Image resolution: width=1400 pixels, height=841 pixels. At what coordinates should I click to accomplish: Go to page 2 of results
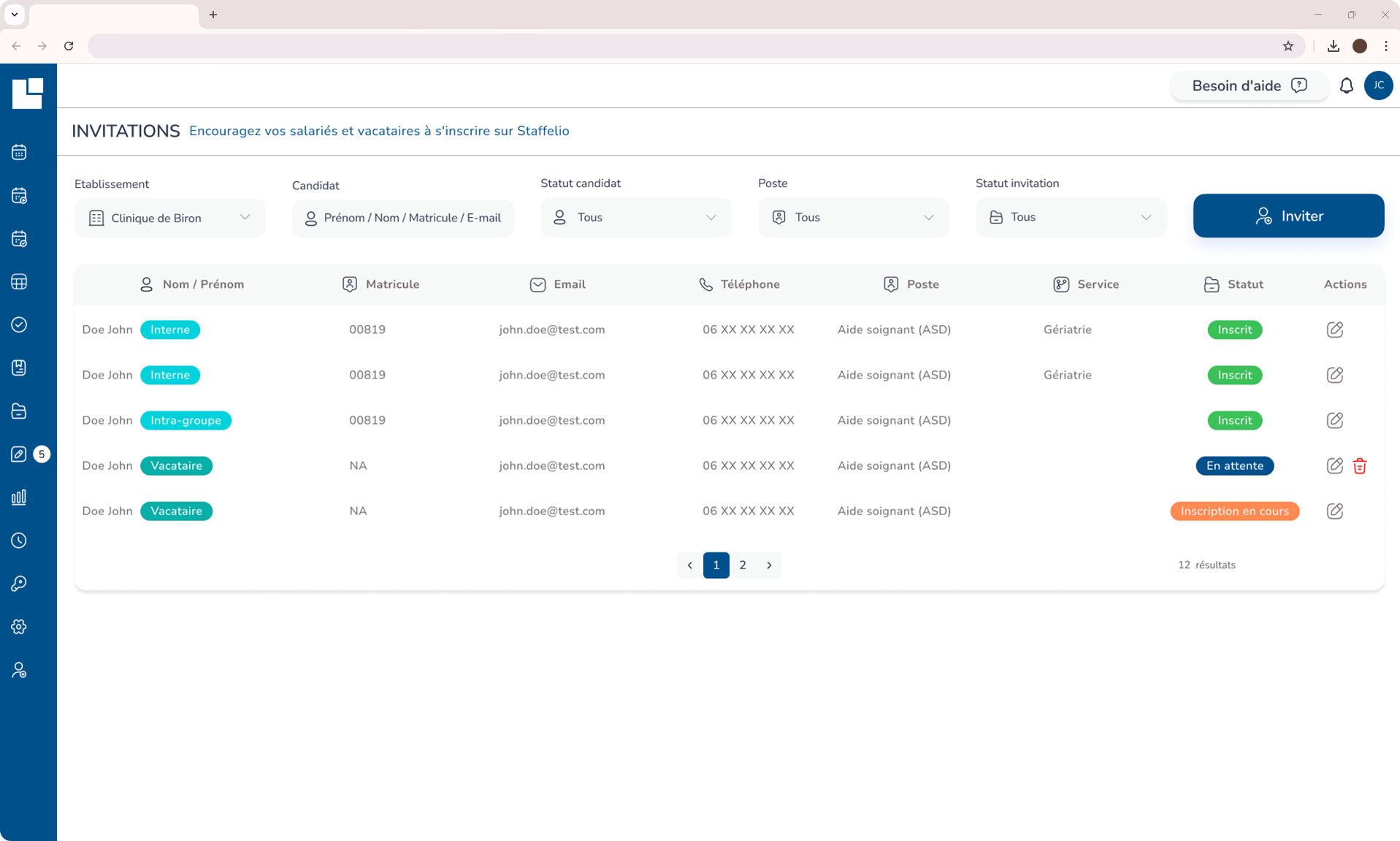(743, 565)
